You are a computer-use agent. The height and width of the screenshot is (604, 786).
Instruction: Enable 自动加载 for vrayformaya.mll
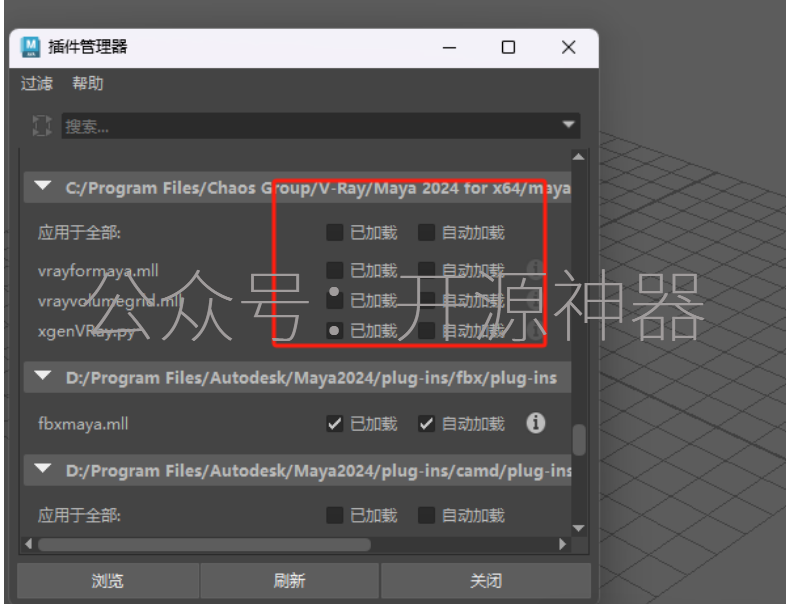(426, 270)
